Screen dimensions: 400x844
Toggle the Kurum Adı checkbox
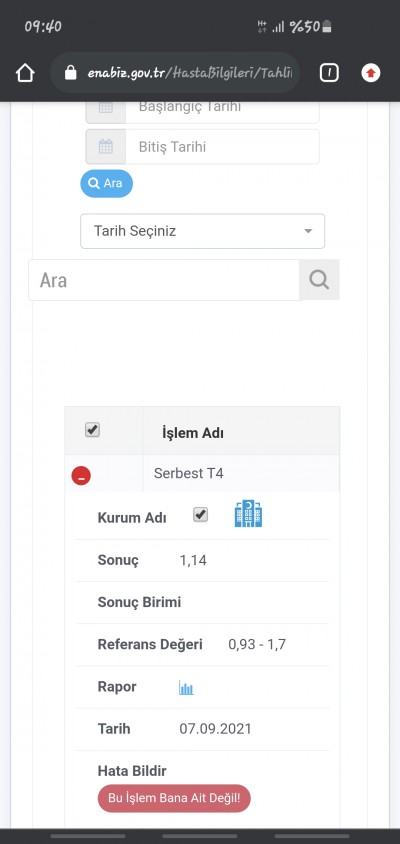coord(200,515)
